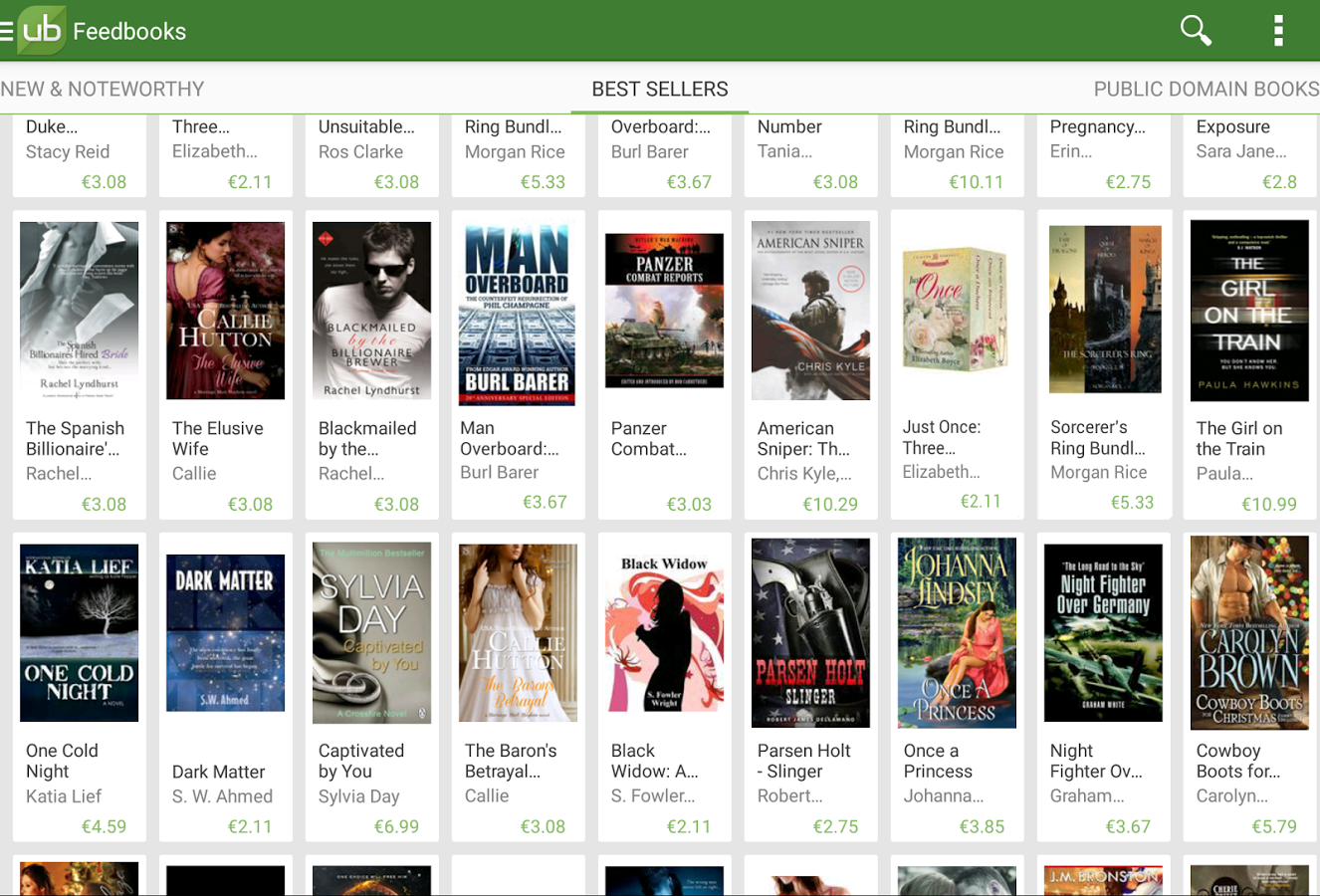Tap the €10.29 price for American Sniper
1320x896 pixels.
point(830,504)
